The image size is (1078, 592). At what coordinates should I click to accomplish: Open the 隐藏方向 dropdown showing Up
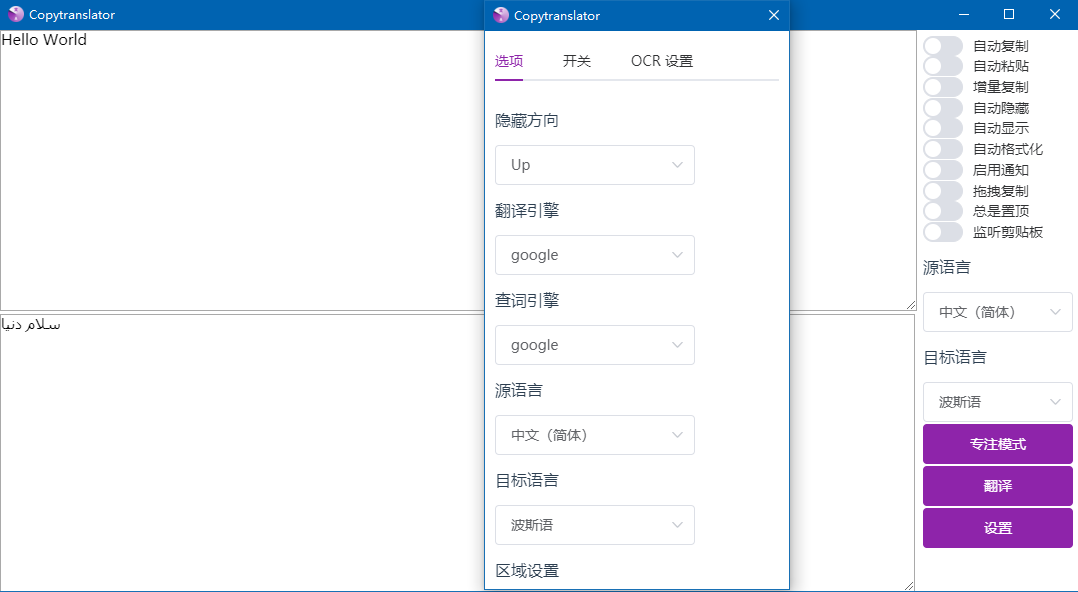click(594, 165)
